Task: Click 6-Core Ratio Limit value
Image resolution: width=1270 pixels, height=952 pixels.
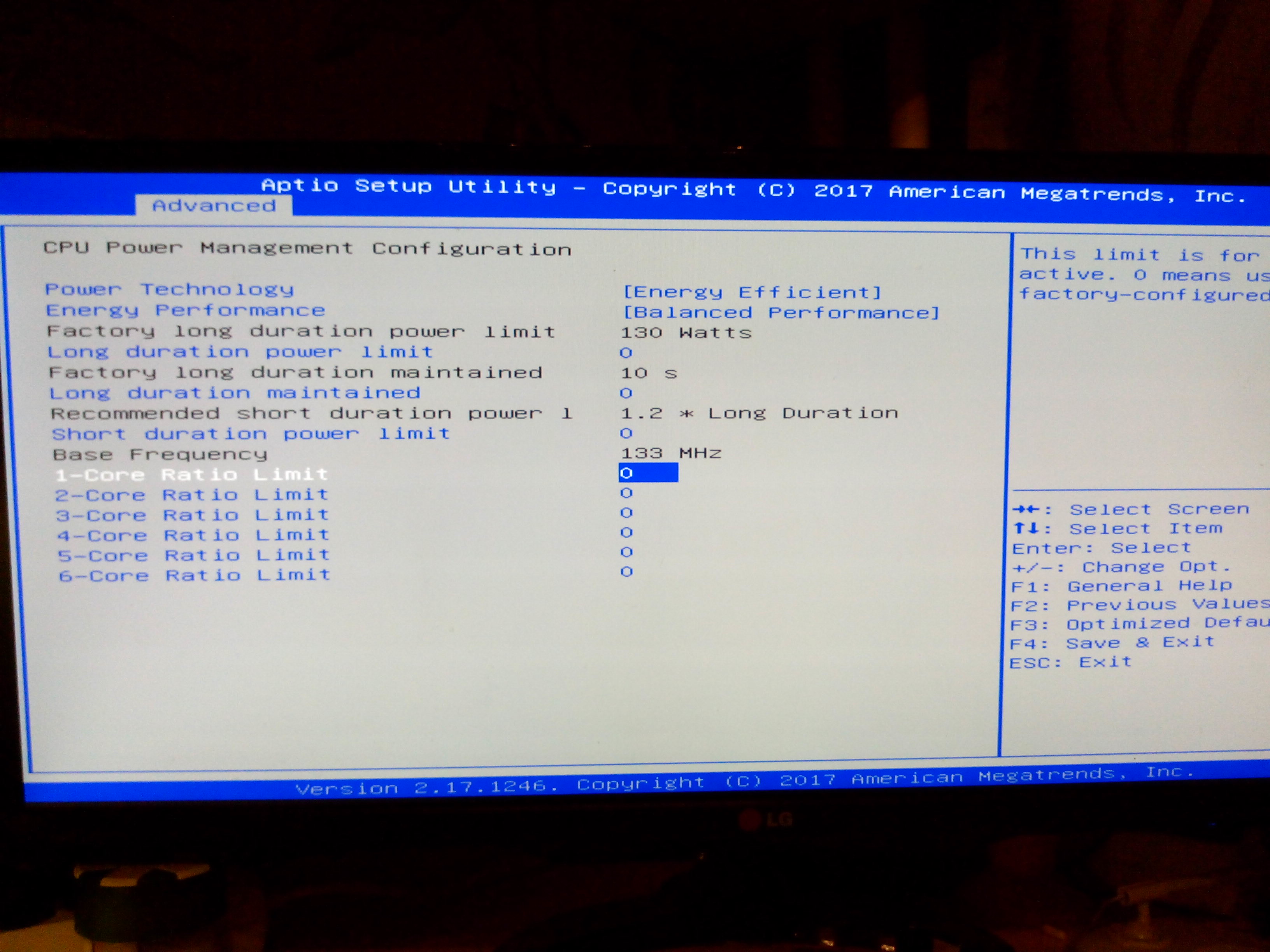Action: 626,572
